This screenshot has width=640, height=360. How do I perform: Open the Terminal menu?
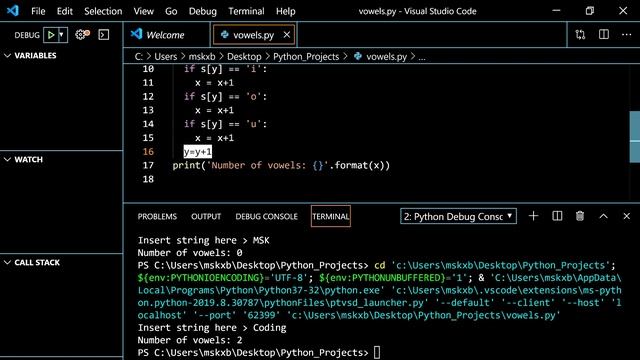(246, 11)
